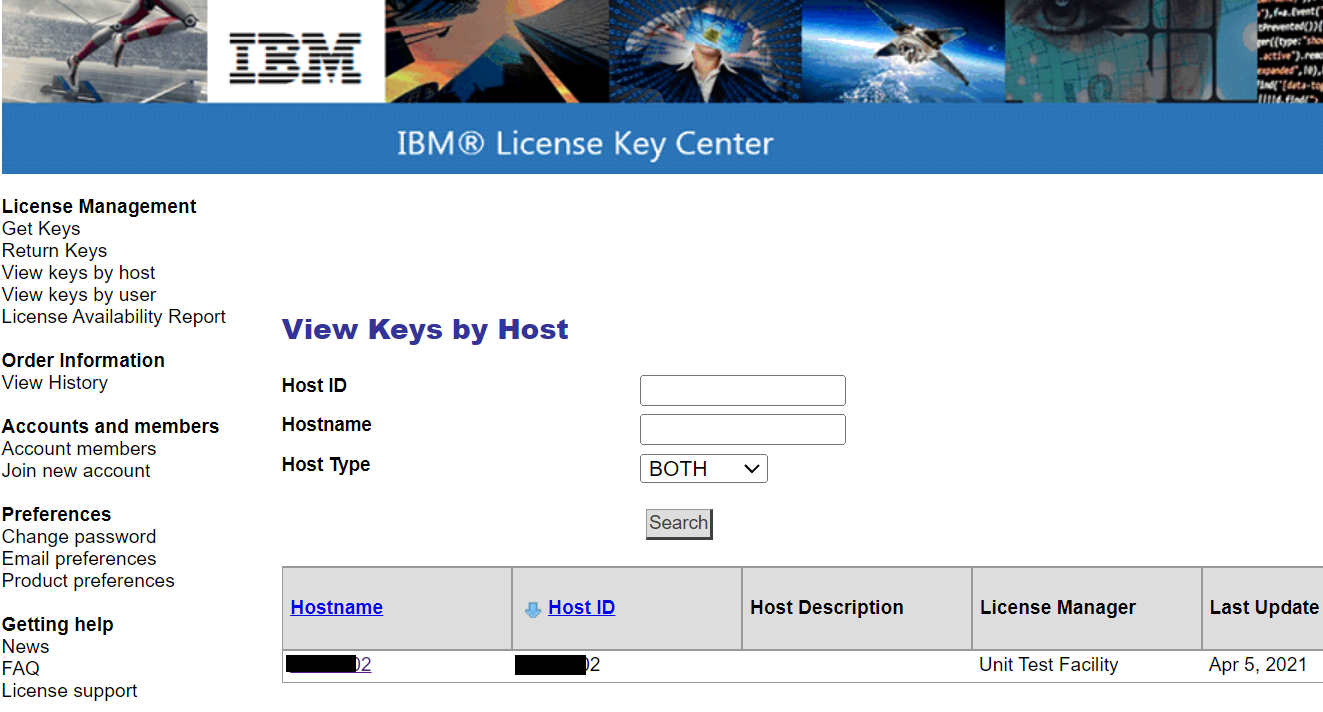Click the redacted Host ID cell ending in 02
1323x712 pixels.
tap(558, 665)
